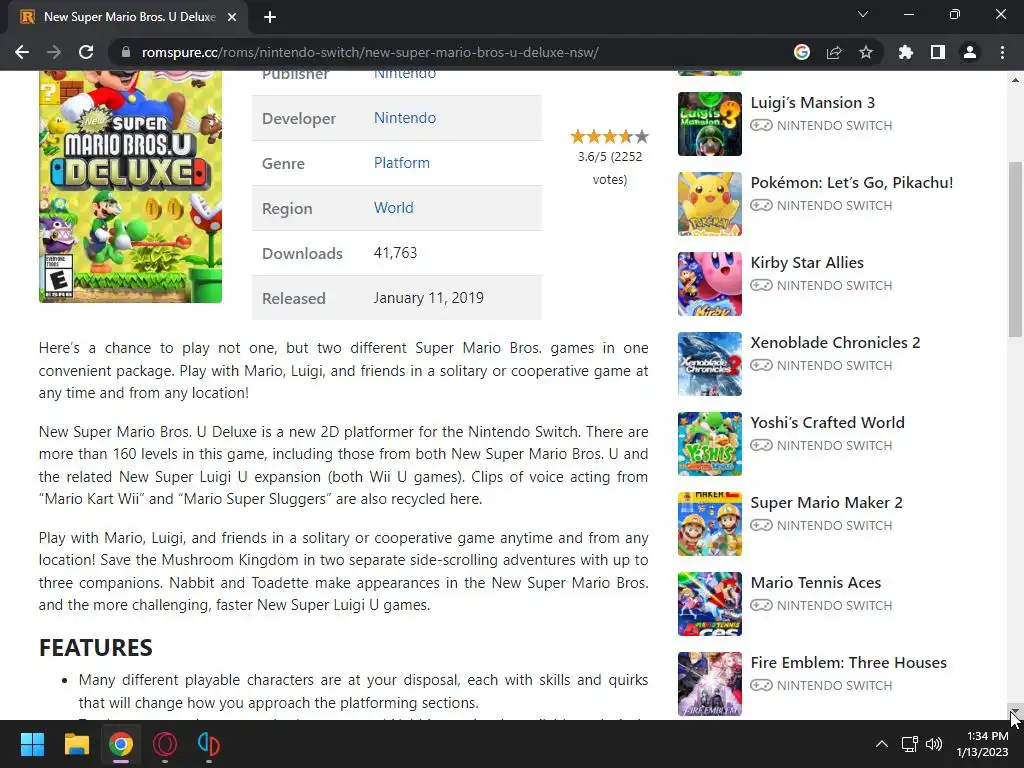Open the taskbar clock and date
The image size is (1024, 768).
[982, 744]
